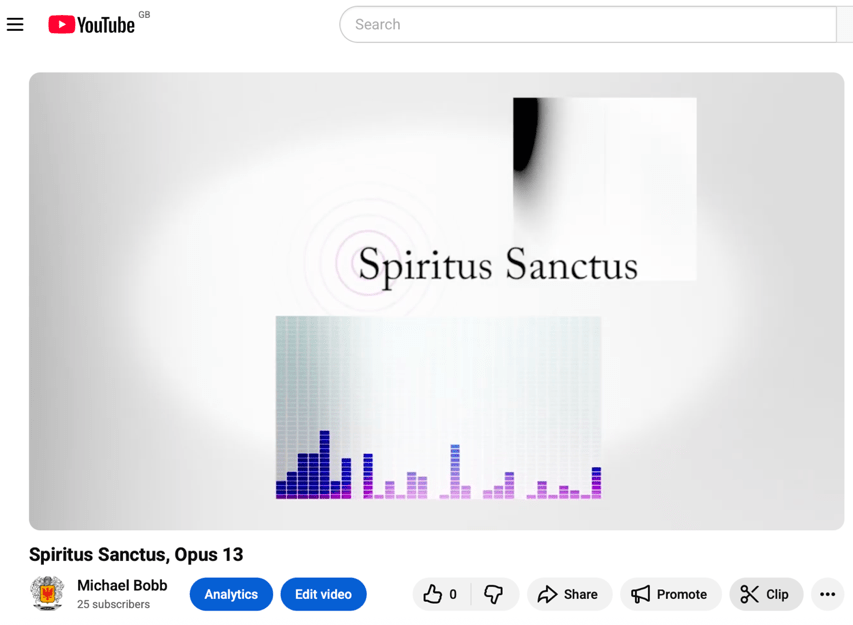Open Michael Bobb's channel avatar

pos(47,593)
